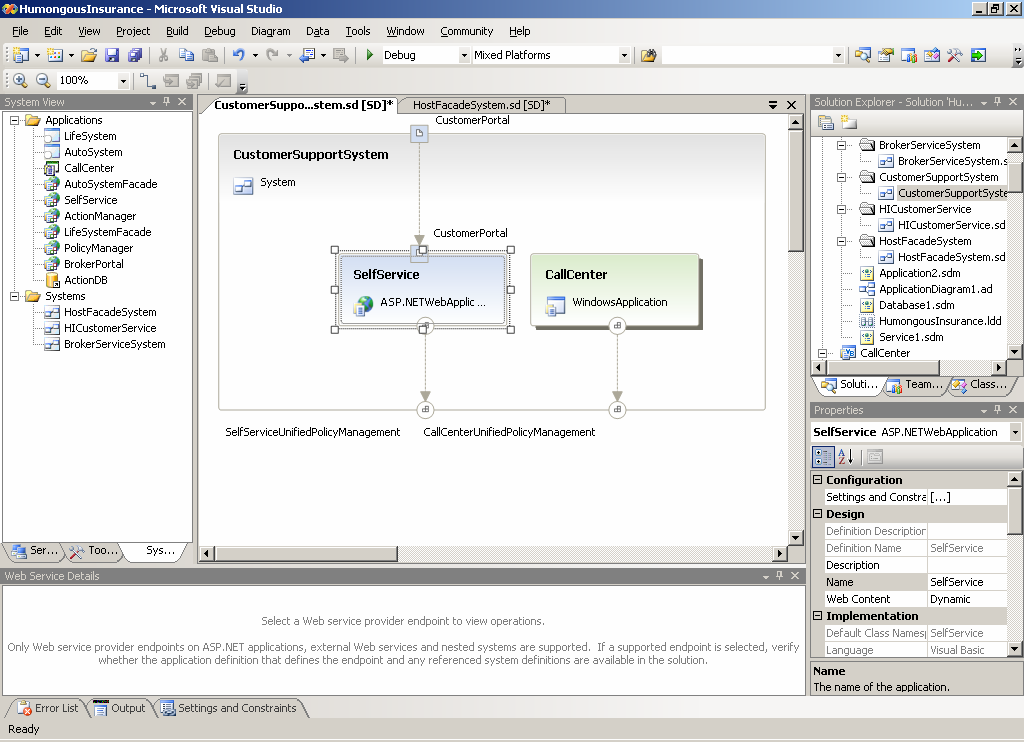Open the Debug configuration dropdown
Screen dimensions: 1024x742
[x=464, y=56]
